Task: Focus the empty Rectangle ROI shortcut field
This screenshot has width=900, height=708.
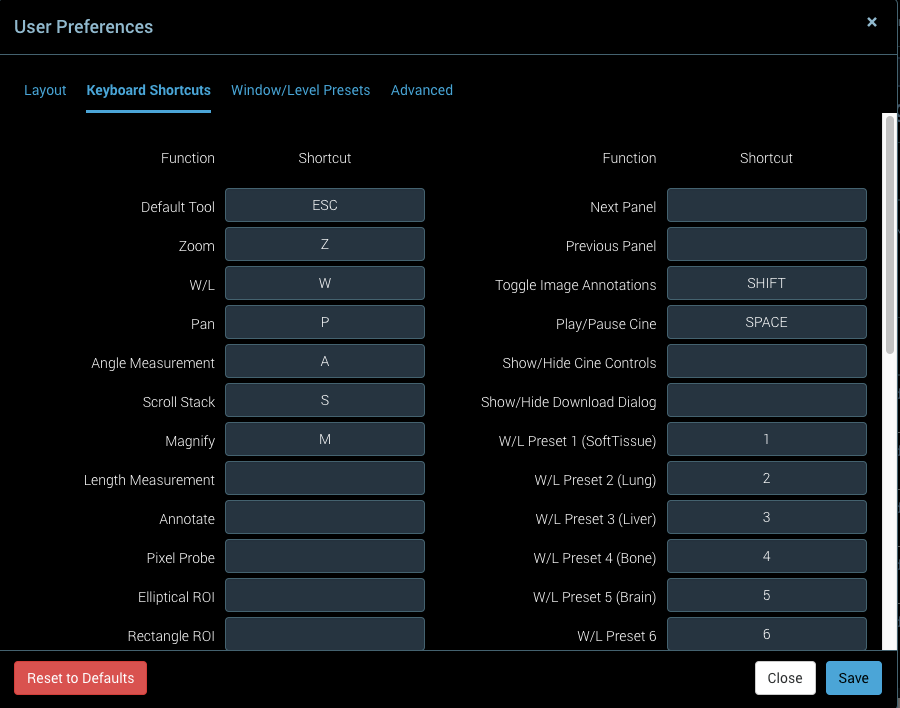Action: coord(325,634)
